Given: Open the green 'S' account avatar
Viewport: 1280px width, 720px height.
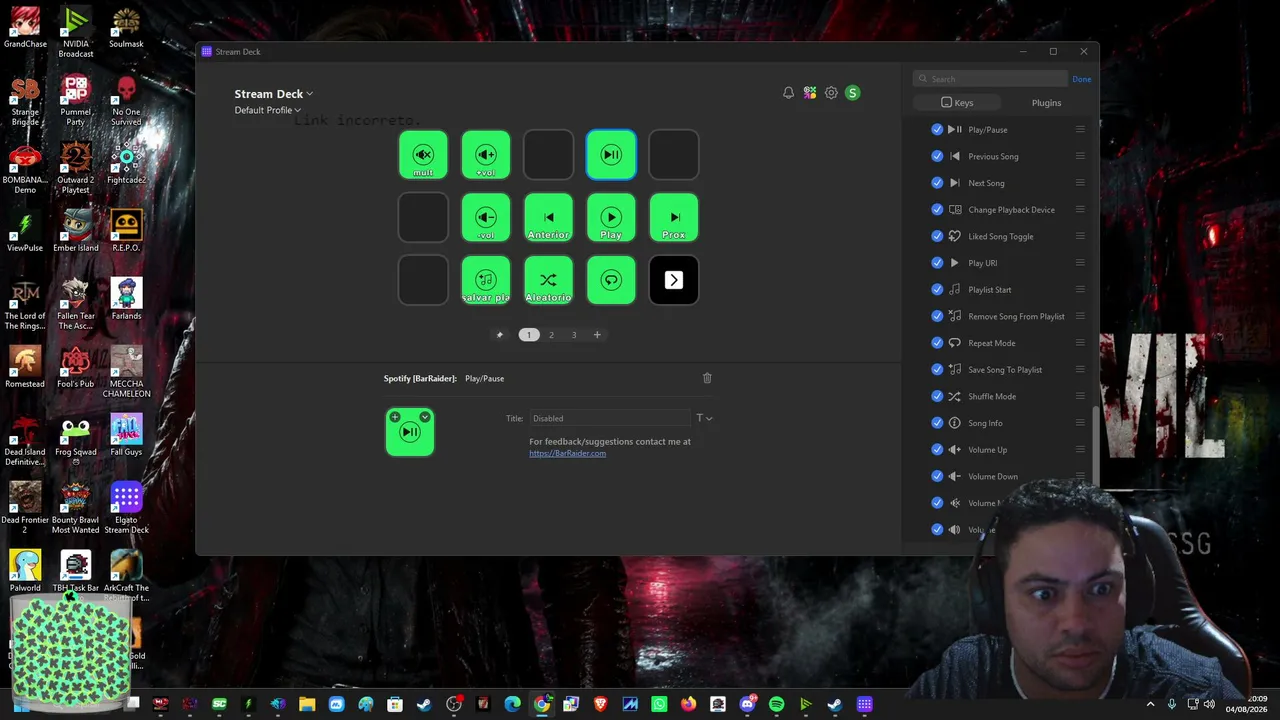Looking at the screenshot, I should (x=852, y=93).
